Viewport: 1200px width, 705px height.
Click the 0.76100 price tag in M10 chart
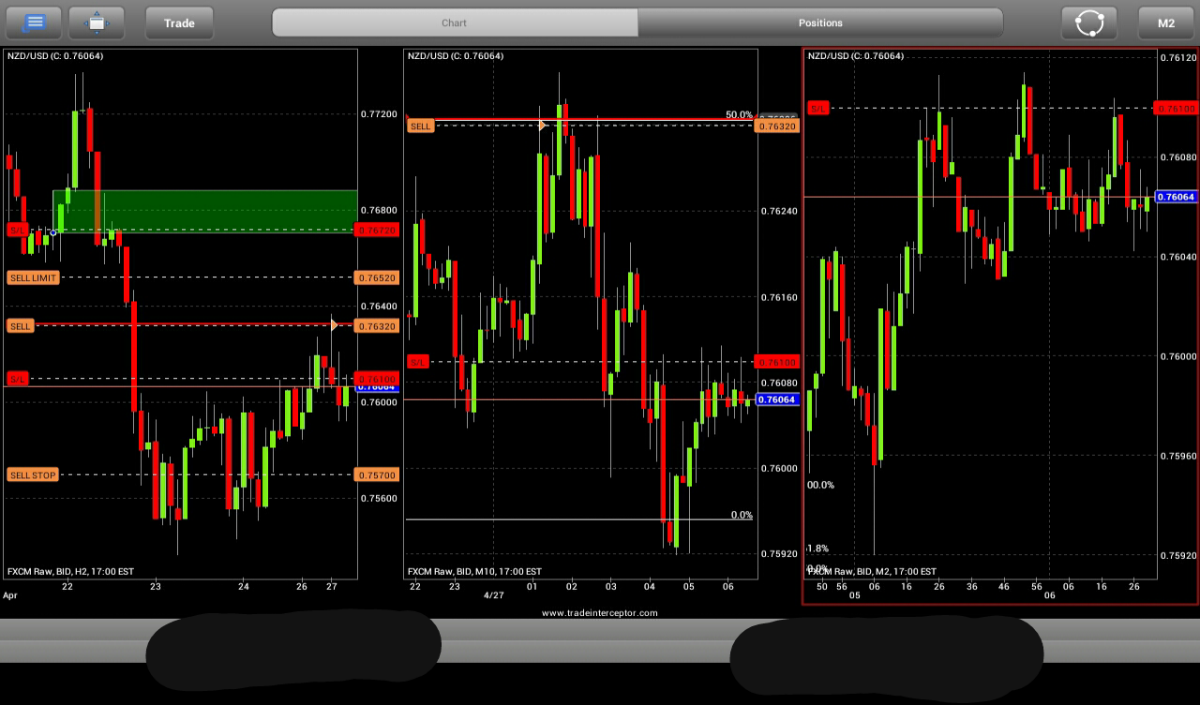pos(777,362)
